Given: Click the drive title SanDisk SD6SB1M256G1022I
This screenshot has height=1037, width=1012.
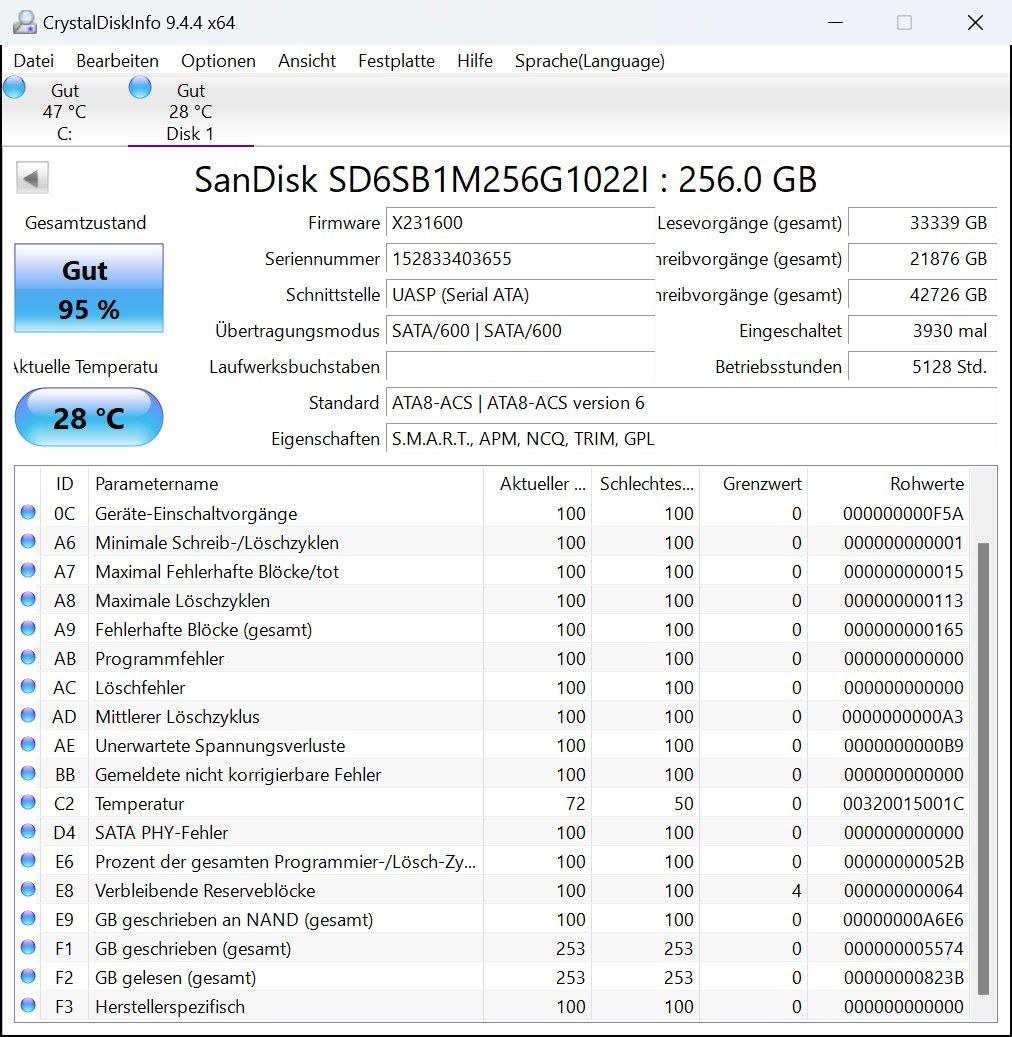Looking at the screenshot, I should 505,179.
